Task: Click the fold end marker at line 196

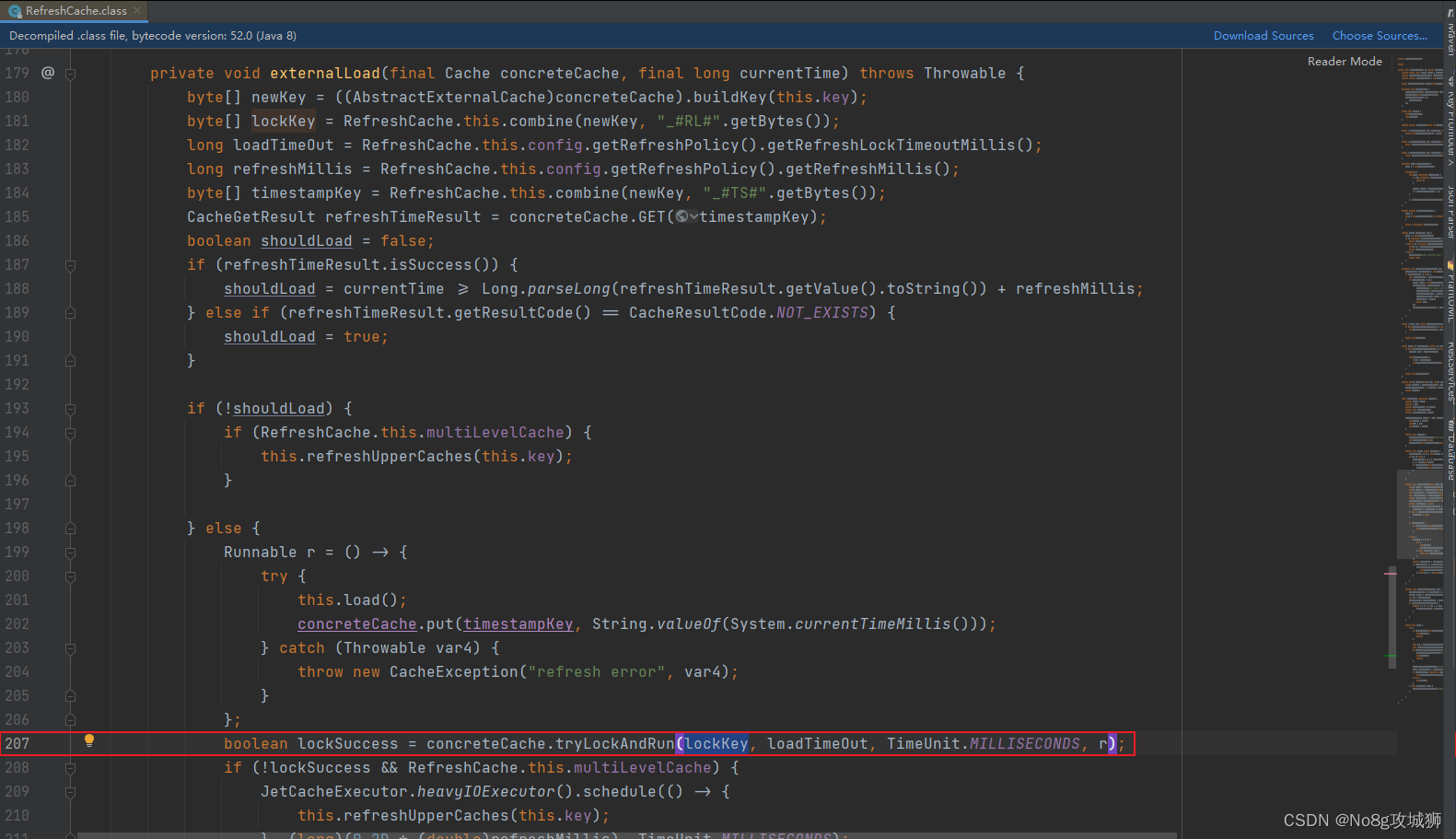Action: click(70, 481)
